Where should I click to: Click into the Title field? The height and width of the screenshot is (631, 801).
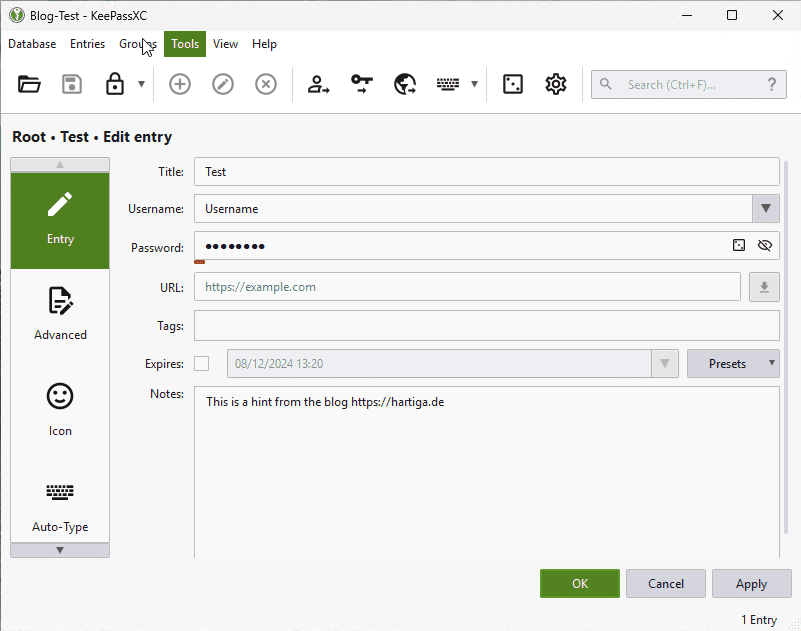coord(487,172)
